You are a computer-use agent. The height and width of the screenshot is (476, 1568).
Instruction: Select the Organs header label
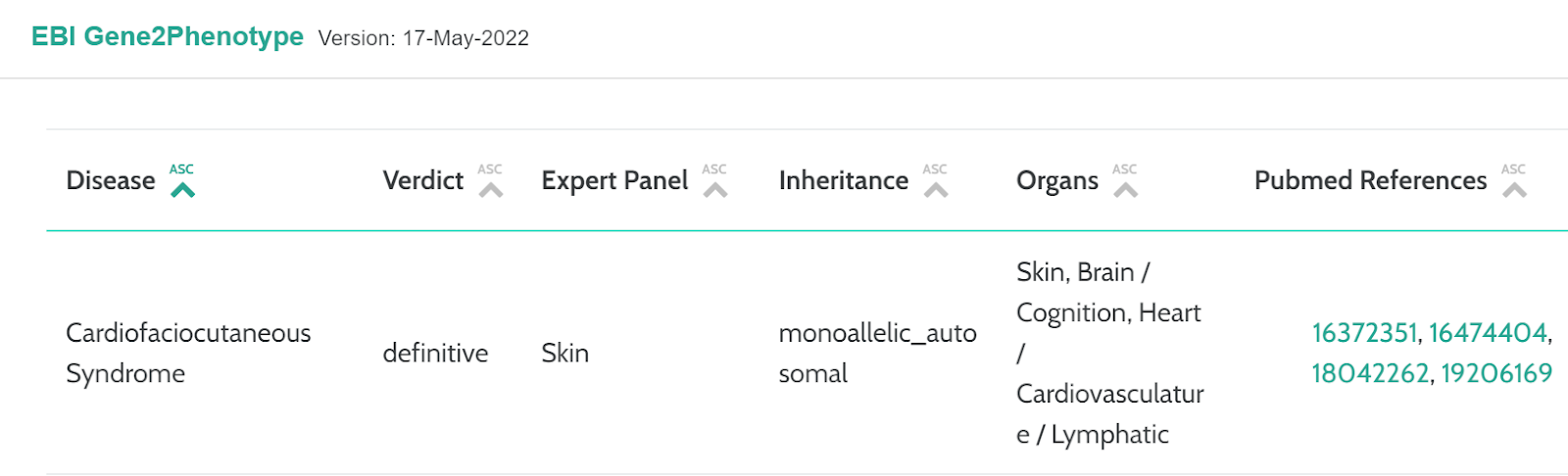[1057, 181]
